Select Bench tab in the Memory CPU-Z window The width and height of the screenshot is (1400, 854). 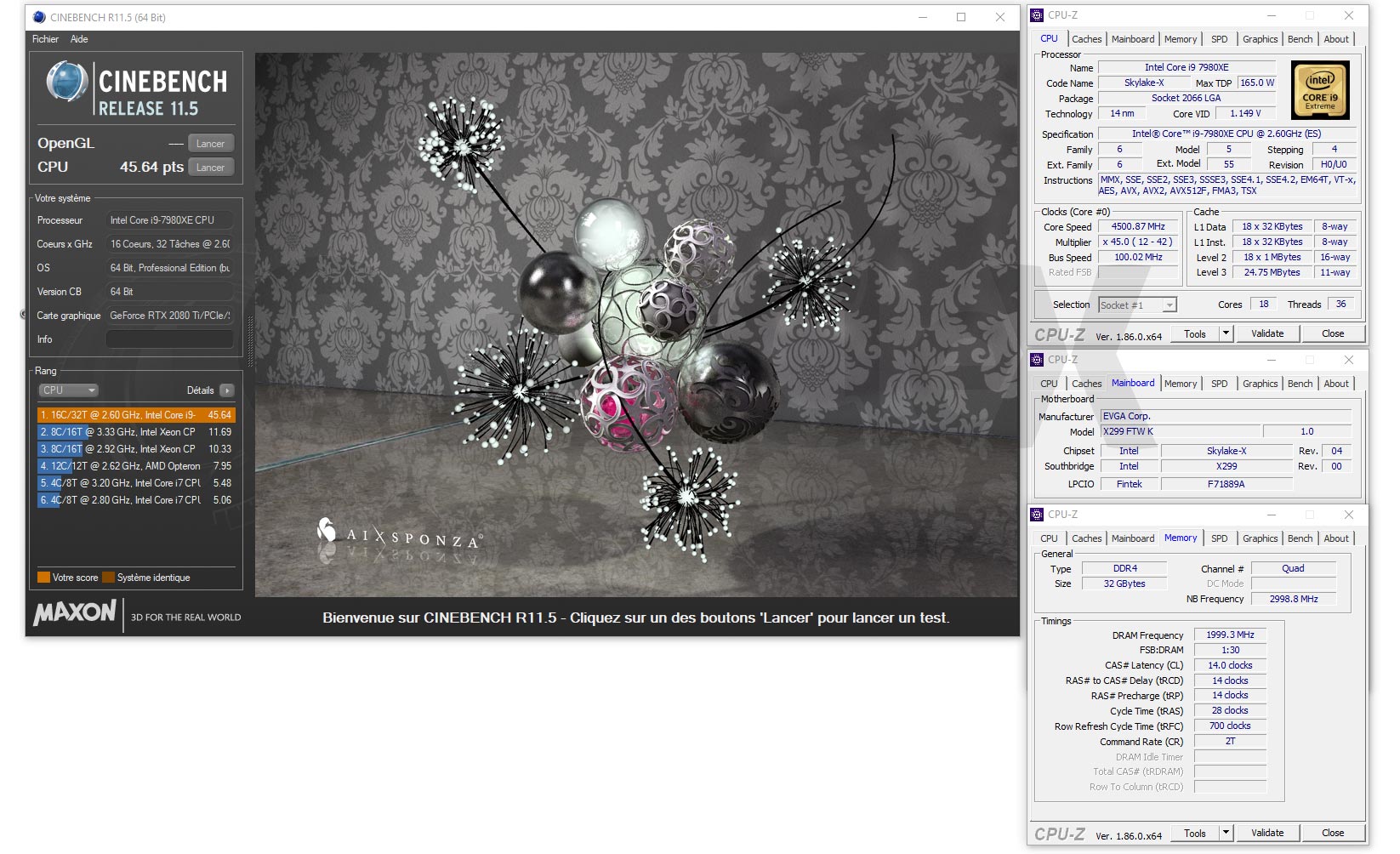tap(1300, 538)
